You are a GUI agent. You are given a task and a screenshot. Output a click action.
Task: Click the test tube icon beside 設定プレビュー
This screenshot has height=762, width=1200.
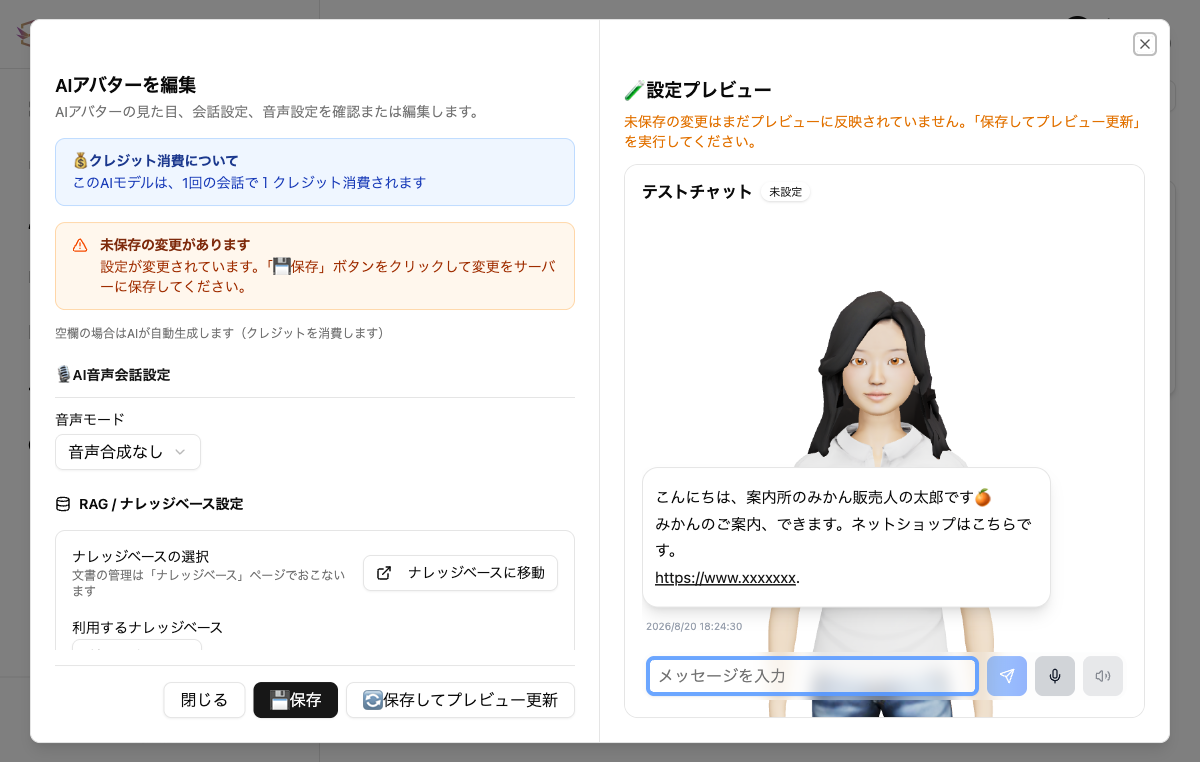click(x=634, y=91)
